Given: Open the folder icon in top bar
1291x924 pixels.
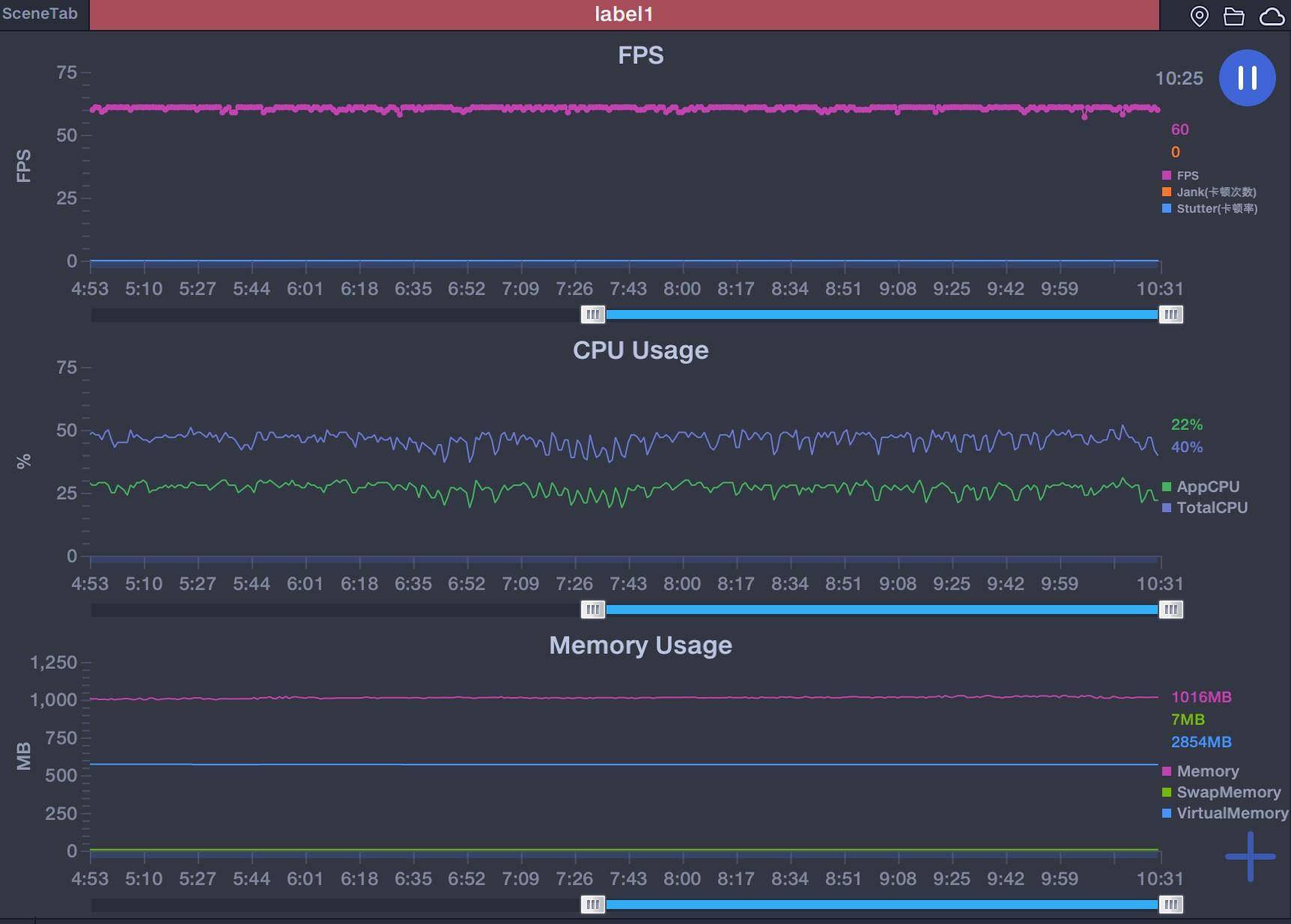Looking at the screenshot, I should click(1234, 16).
